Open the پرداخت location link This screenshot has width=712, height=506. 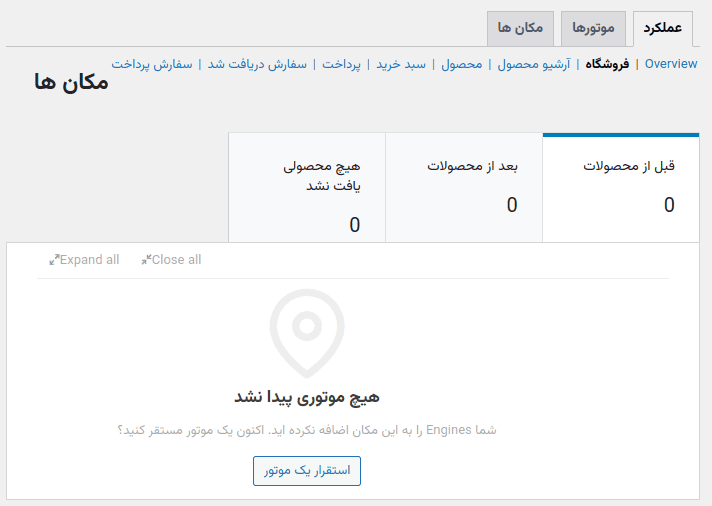[x=341, y=64]
